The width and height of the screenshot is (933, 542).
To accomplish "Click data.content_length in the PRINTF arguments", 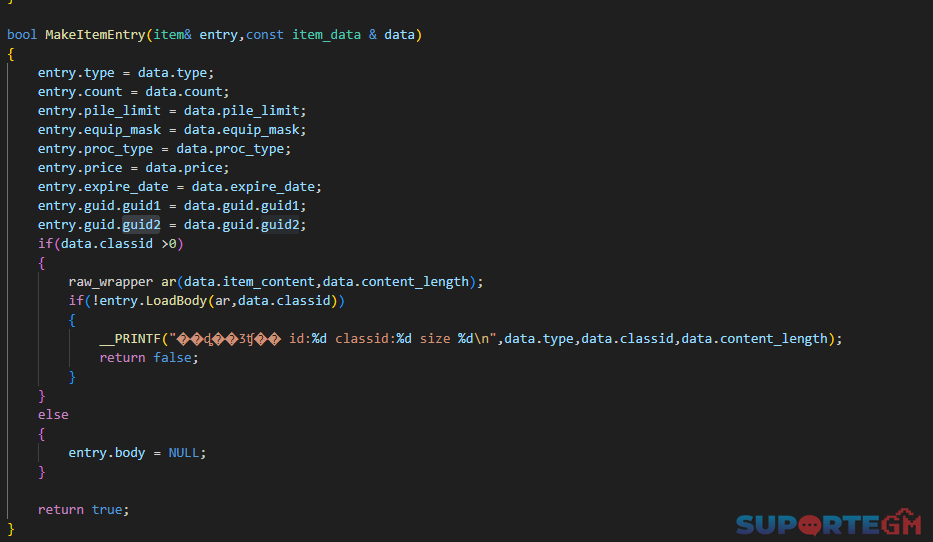I will pyautogui.click(x=754, y=339).
